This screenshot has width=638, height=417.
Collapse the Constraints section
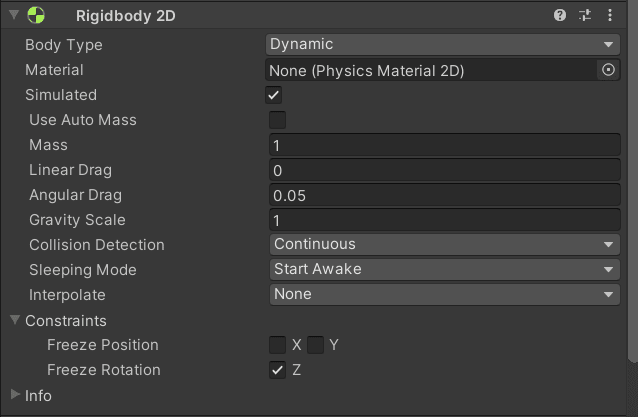tap(15, 320)
